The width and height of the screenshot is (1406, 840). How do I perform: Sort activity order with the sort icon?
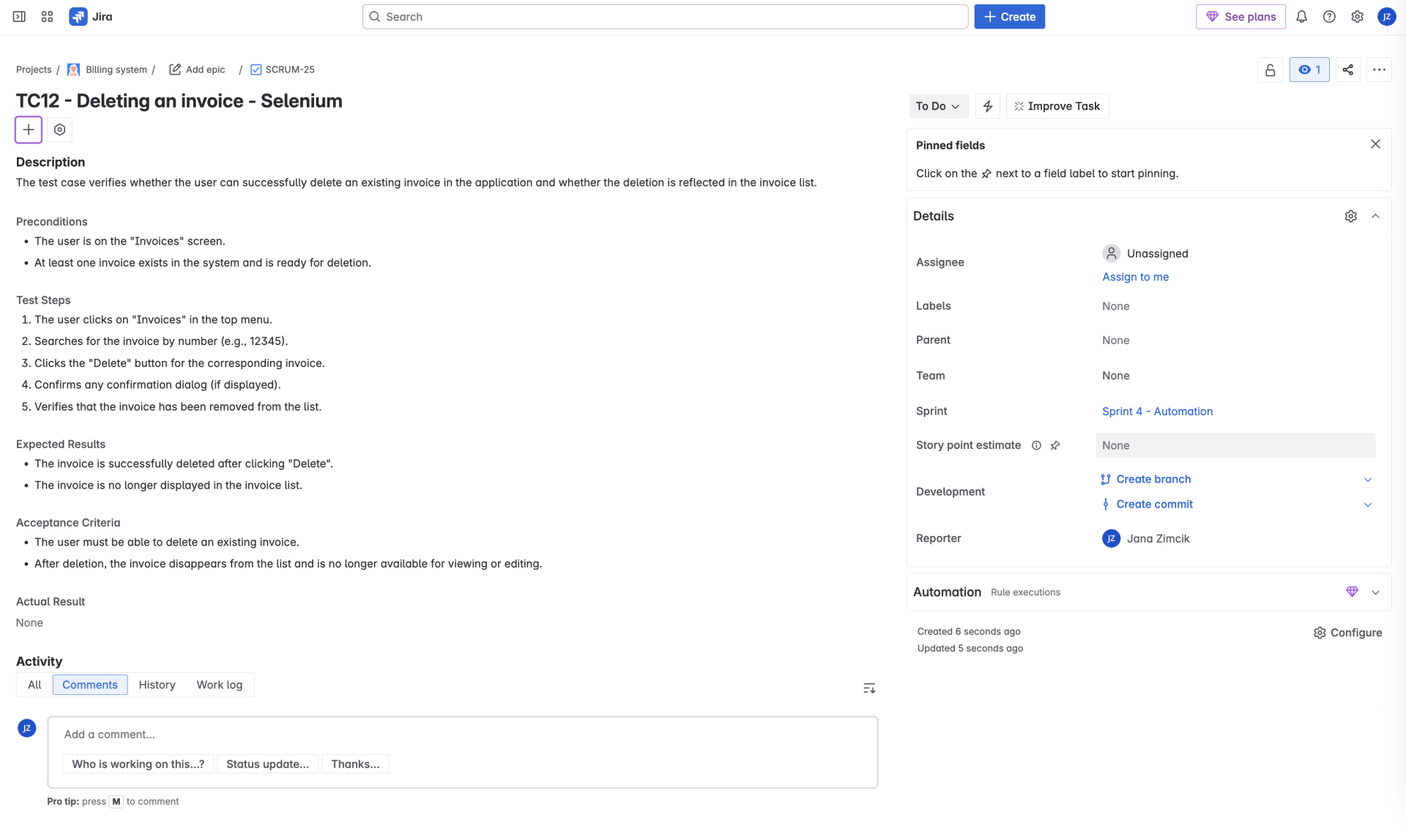click(869, 688)
